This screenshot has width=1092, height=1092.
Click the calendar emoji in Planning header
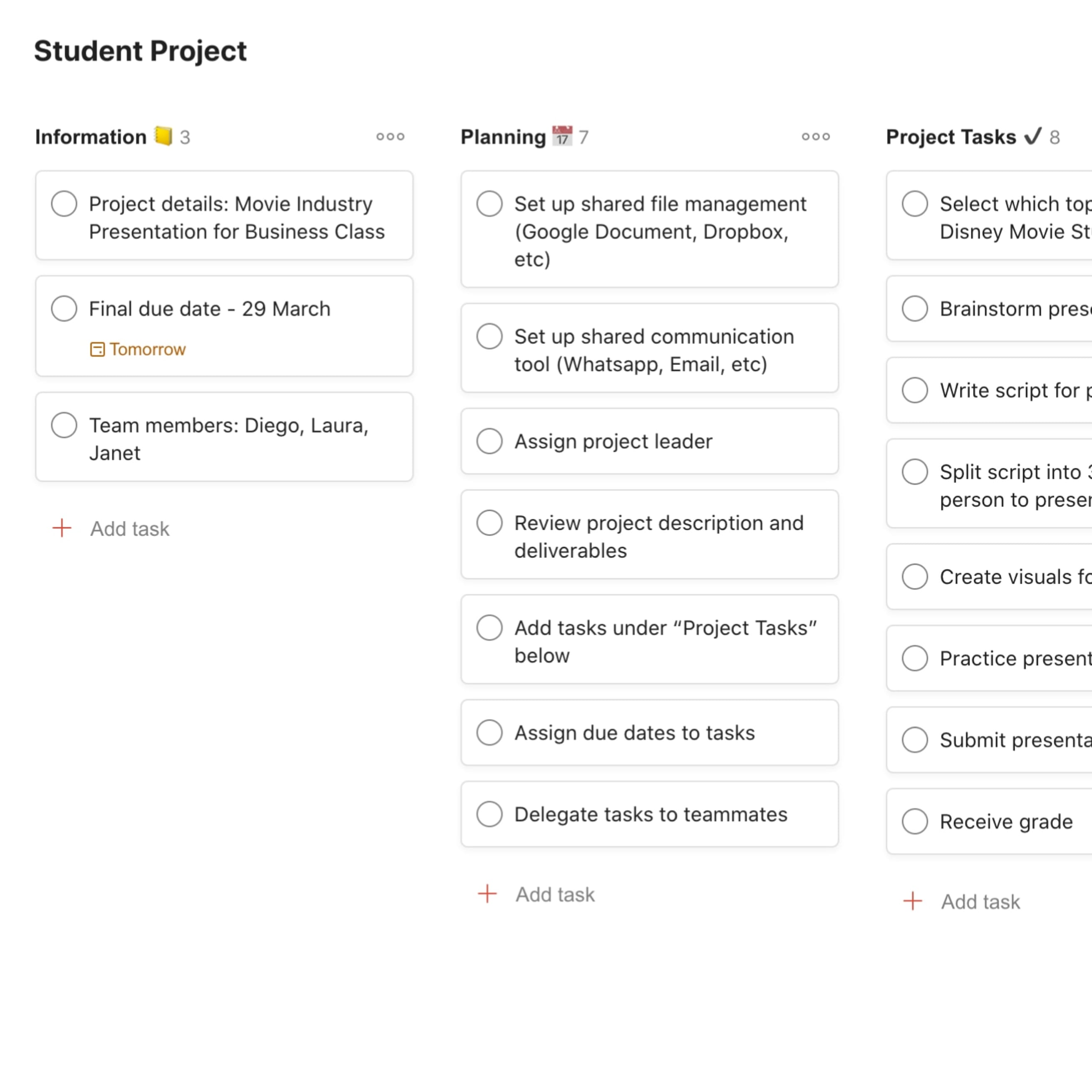coord(563,136)
